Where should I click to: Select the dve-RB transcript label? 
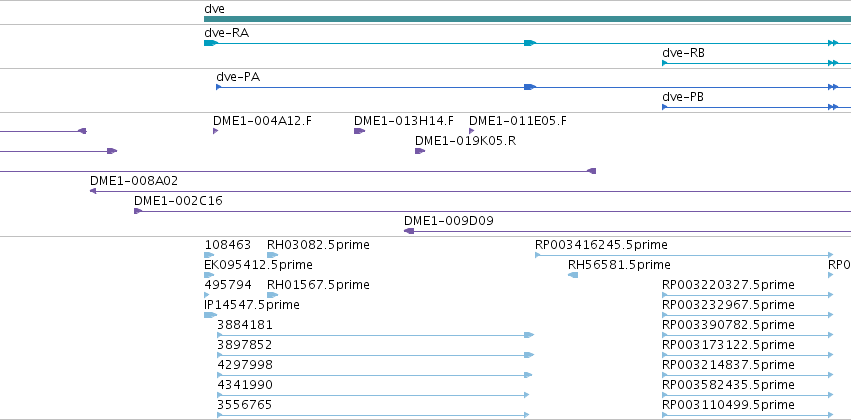click(683, 53)
